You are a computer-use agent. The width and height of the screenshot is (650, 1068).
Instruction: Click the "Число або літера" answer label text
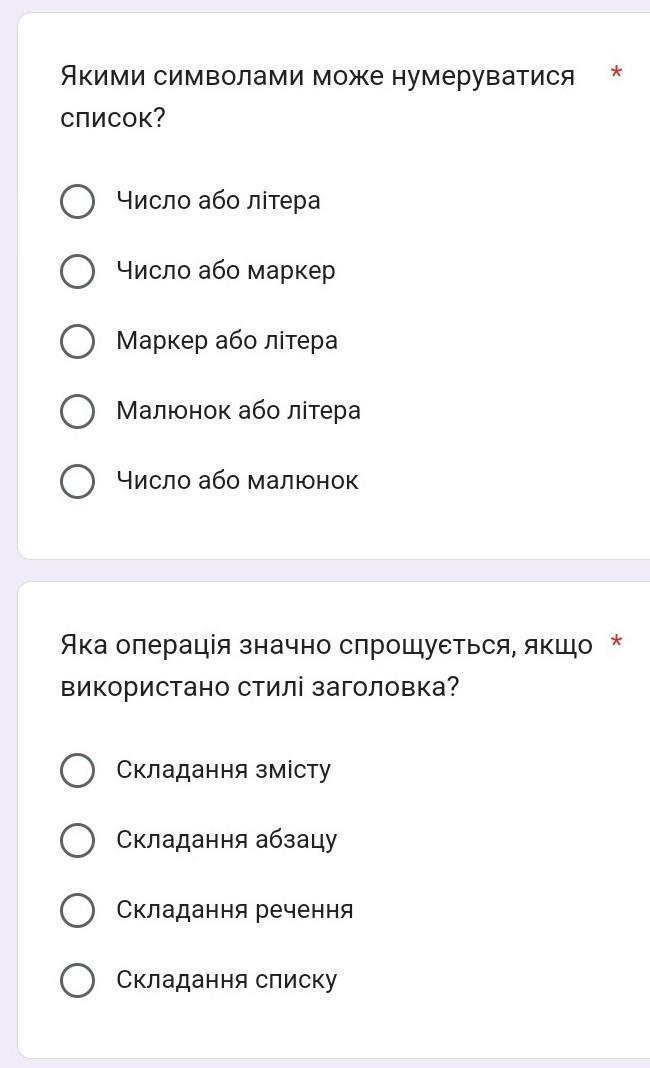[x=218, y=201]
